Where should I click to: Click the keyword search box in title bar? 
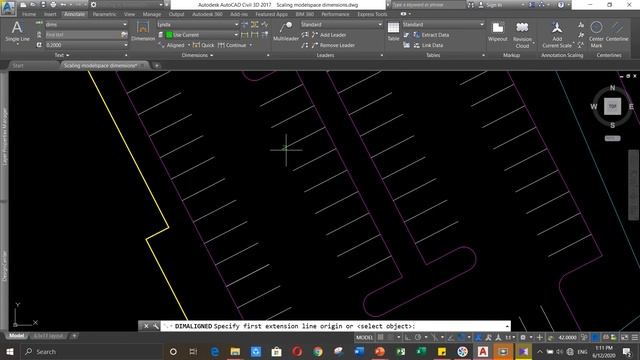tap(428, 5)
